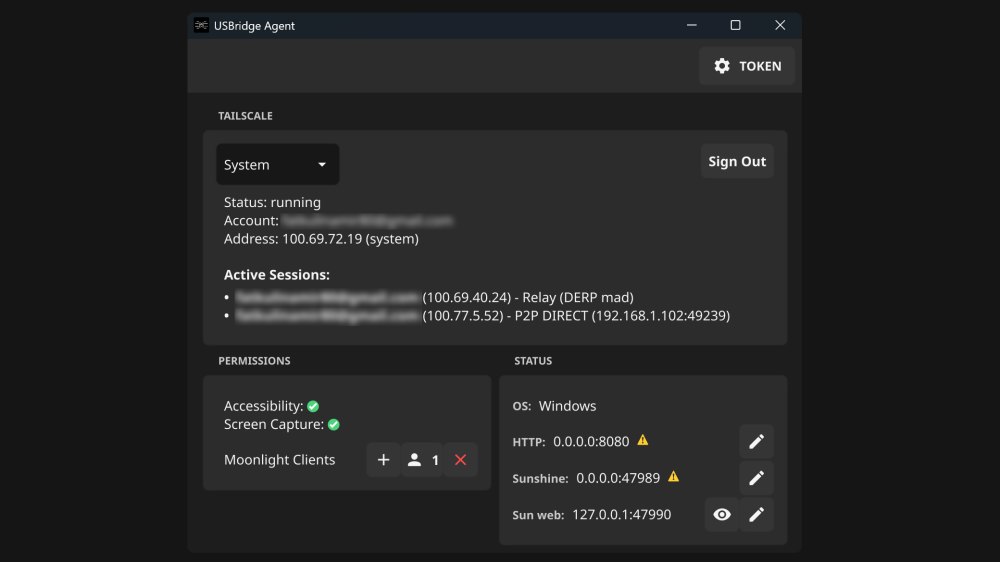Maximize the USBridge Agent window
Image resolution: width=1000 pixels, height=562 pixels.
point(735,26)
